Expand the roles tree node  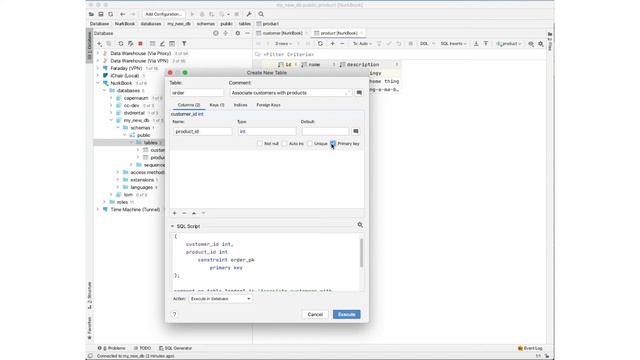(105, 202)
